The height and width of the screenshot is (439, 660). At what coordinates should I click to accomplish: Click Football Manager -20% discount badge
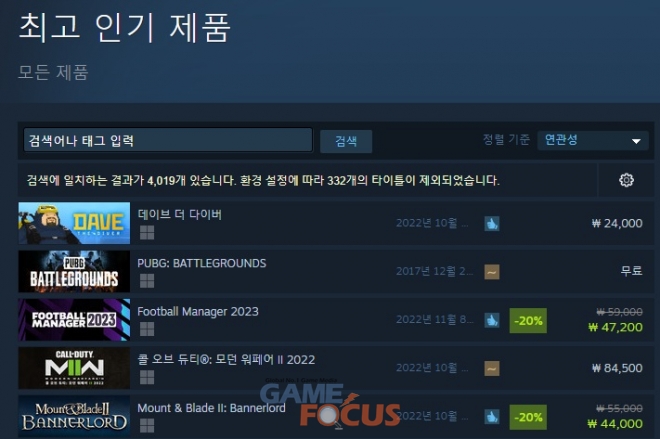(x=528, y=321)
